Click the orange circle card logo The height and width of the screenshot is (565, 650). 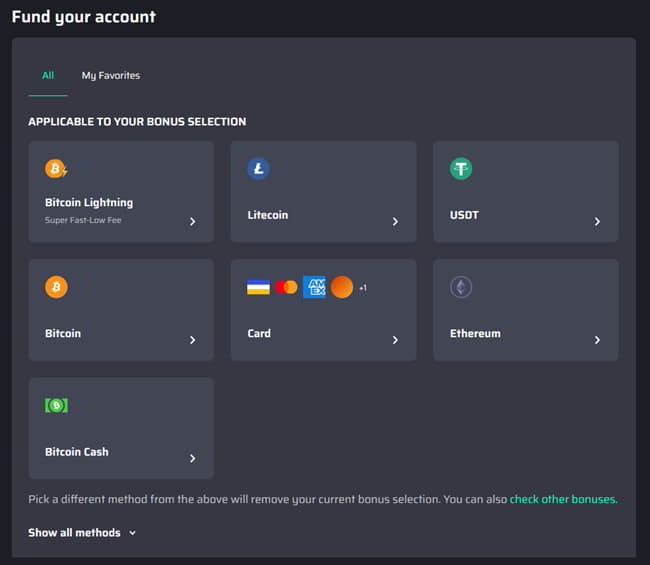(342, 287)
